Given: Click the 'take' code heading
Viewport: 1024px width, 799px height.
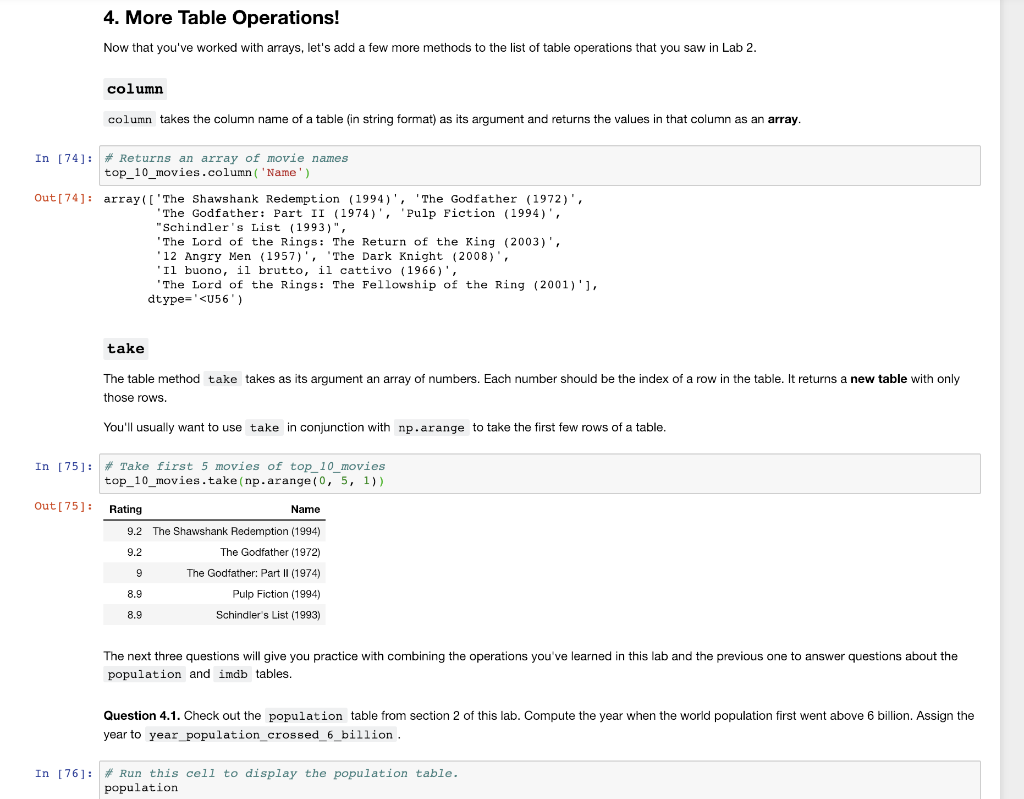Looking at the screenshot, I should 126,348.
